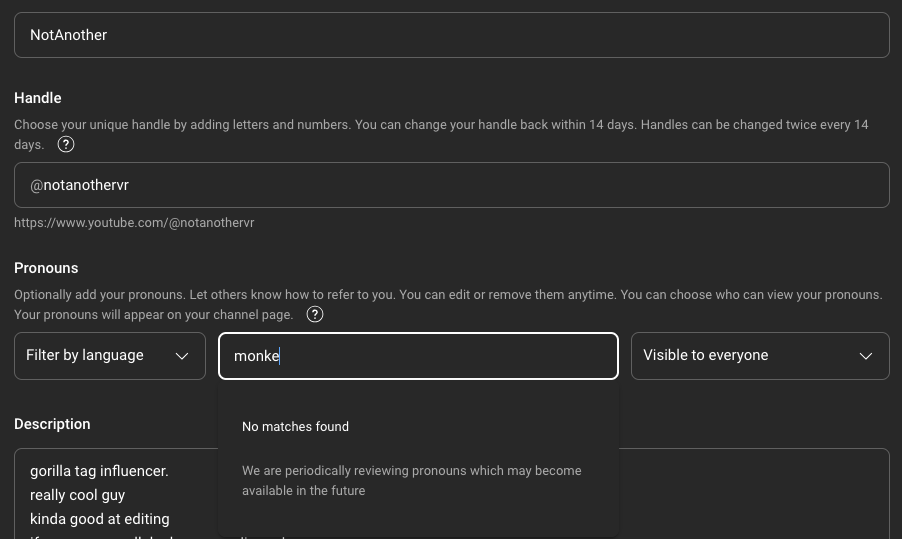Click the gorilla tag influencer description line
The height and width of the screenshot is (539, 902).
[99, 471]
